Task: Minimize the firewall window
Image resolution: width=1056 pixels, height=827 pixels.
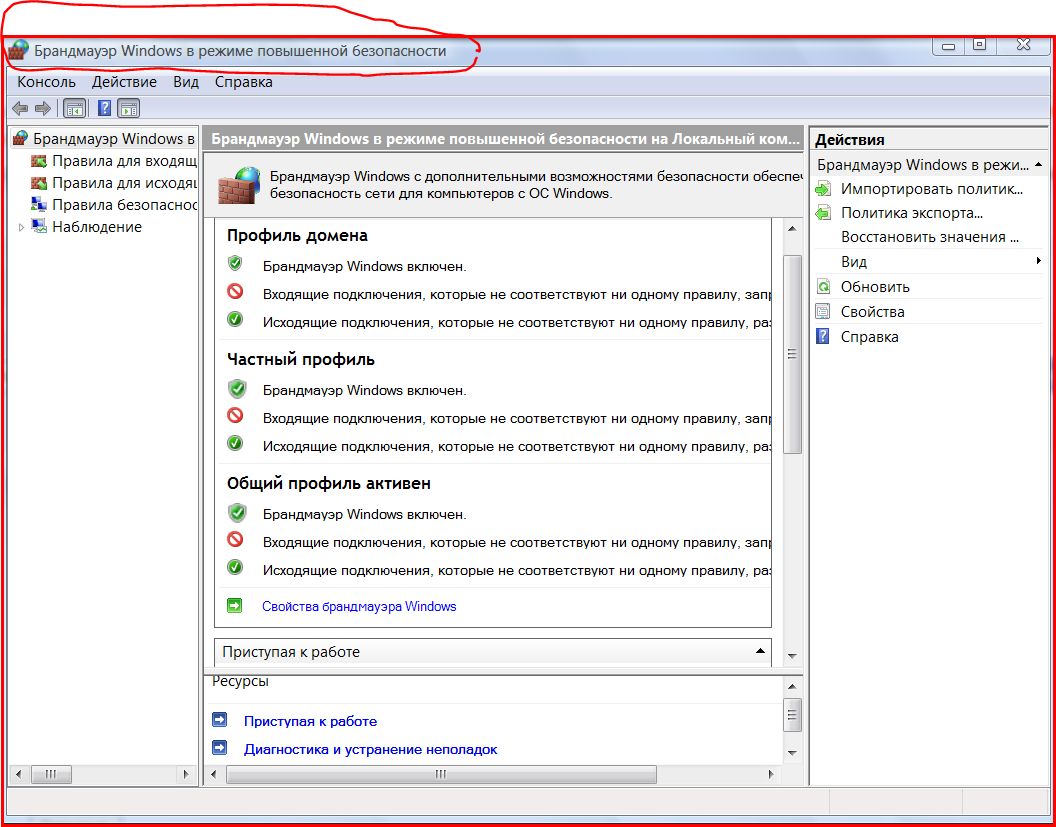Action: (949, 46)
